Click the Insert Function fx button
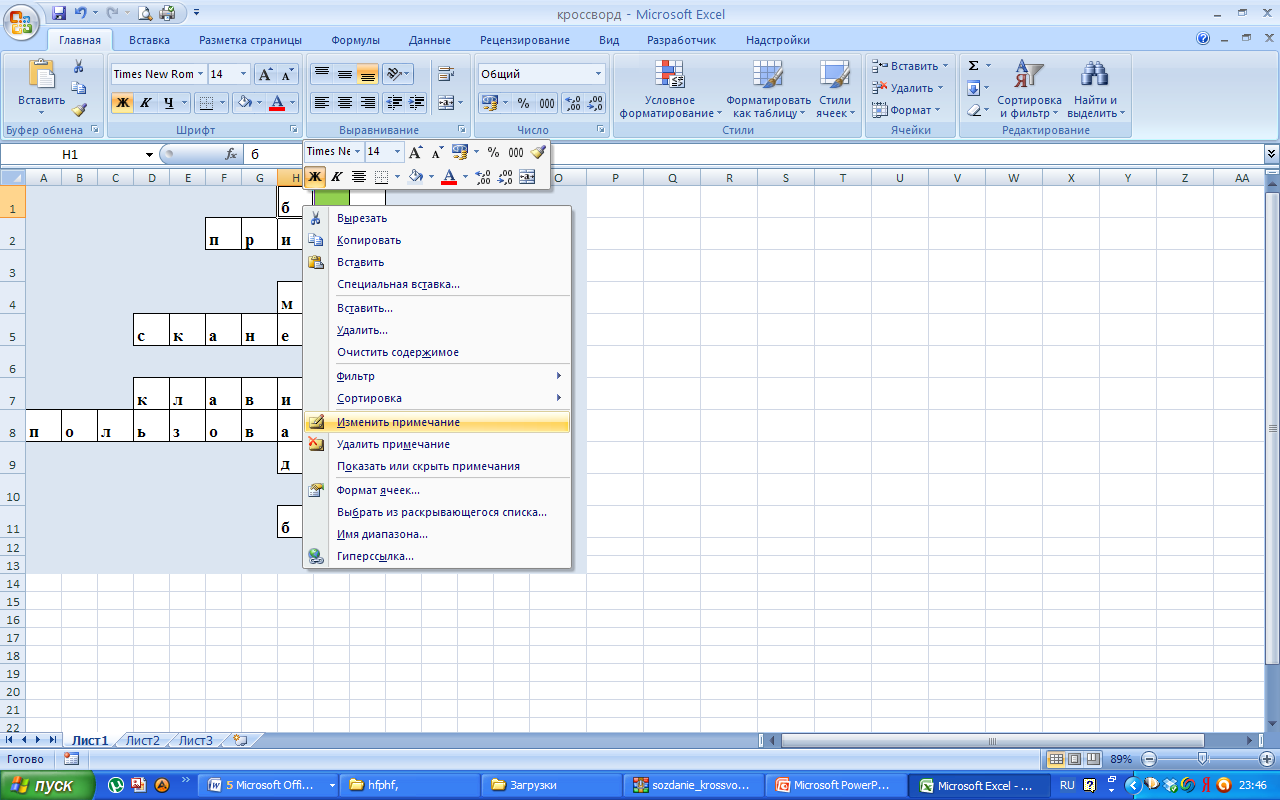Image resolution: width=1280 pixels, height=800 pixels. 231,154
